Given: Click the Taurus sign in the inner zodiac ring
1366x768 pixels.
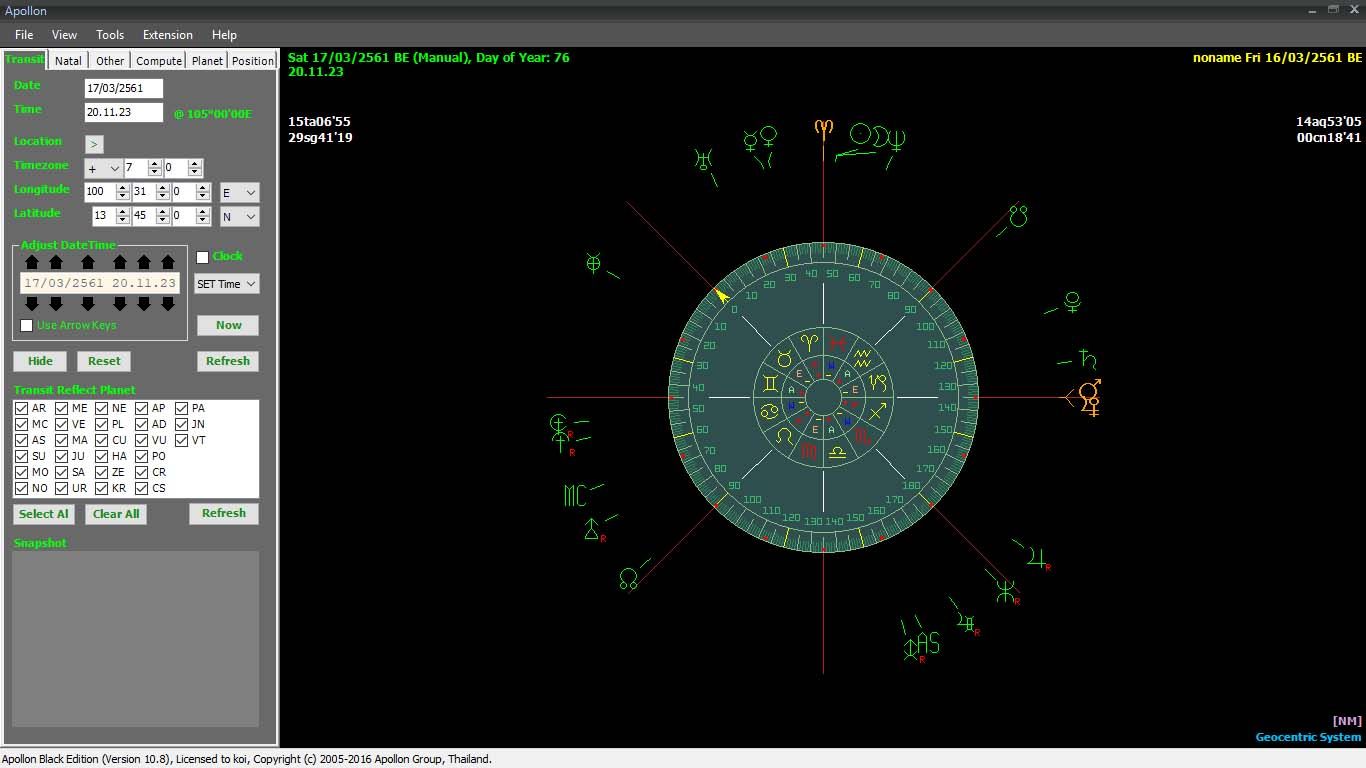Looking at the screenshot, I should coord(784,357).
